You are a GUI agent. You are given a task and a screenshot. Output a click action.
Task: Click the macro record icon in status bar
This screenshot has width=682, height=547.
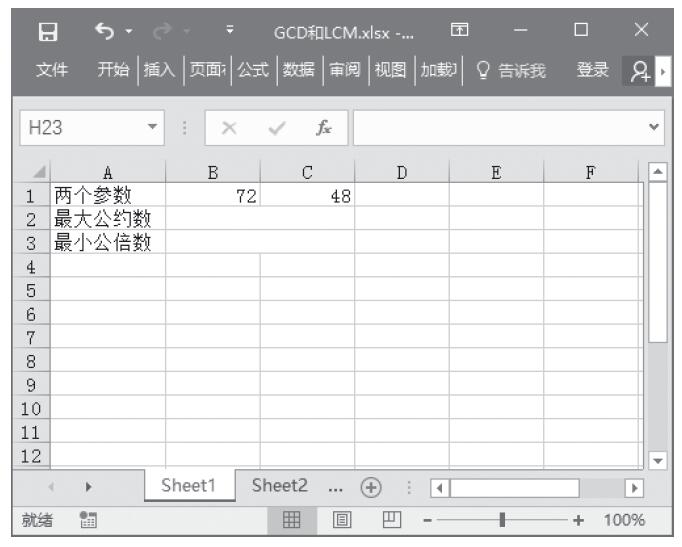[87, 520]
